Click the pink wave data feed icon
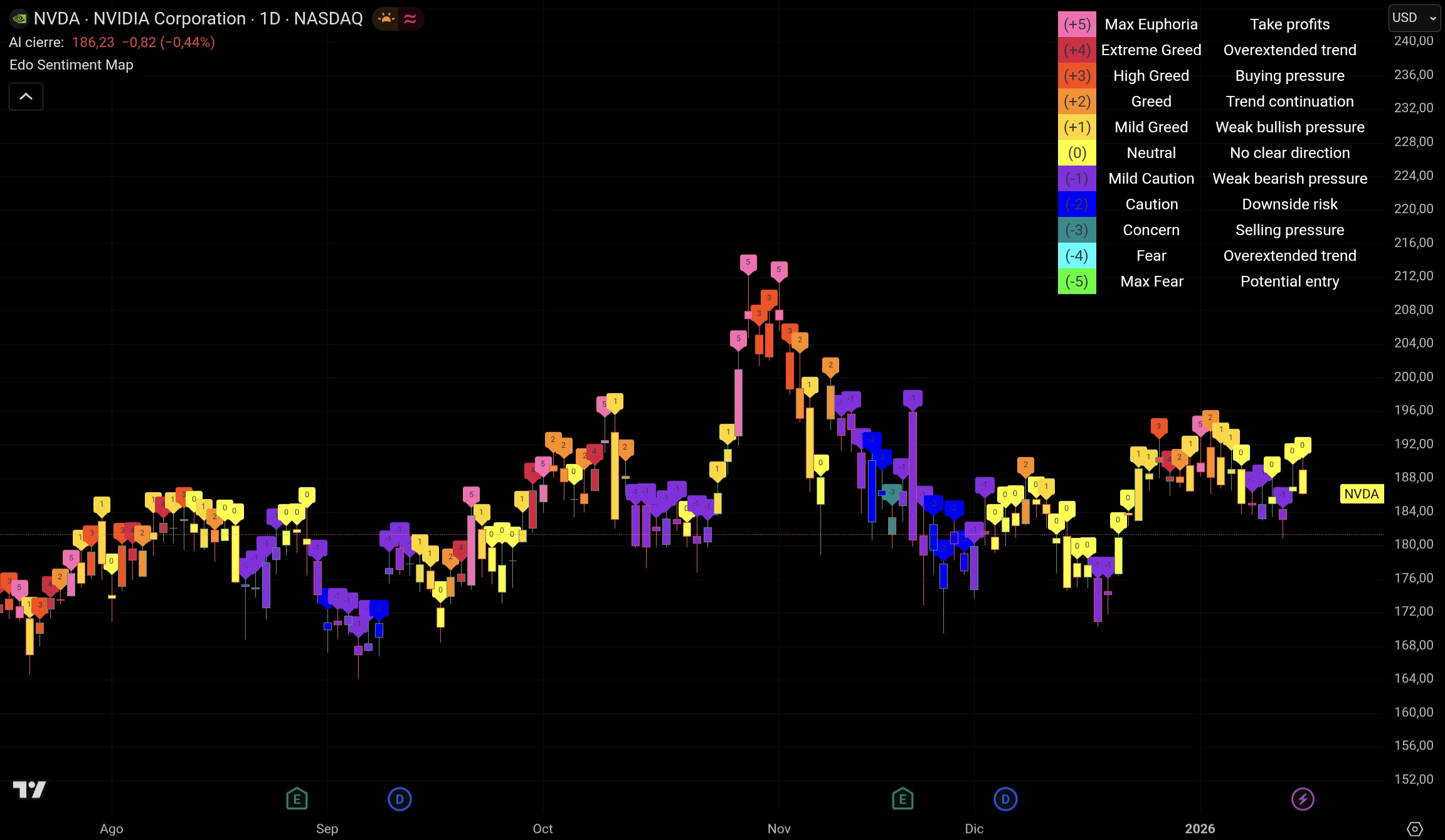 pos(410,18)
